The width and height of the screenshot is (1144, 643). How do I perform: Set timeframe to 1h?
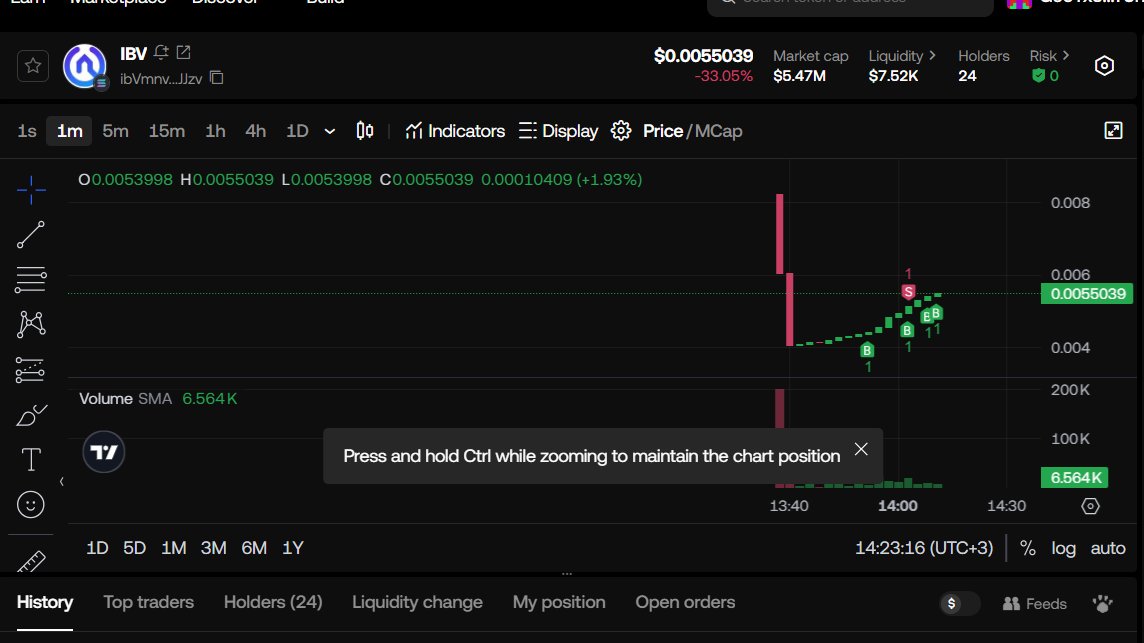215,131
